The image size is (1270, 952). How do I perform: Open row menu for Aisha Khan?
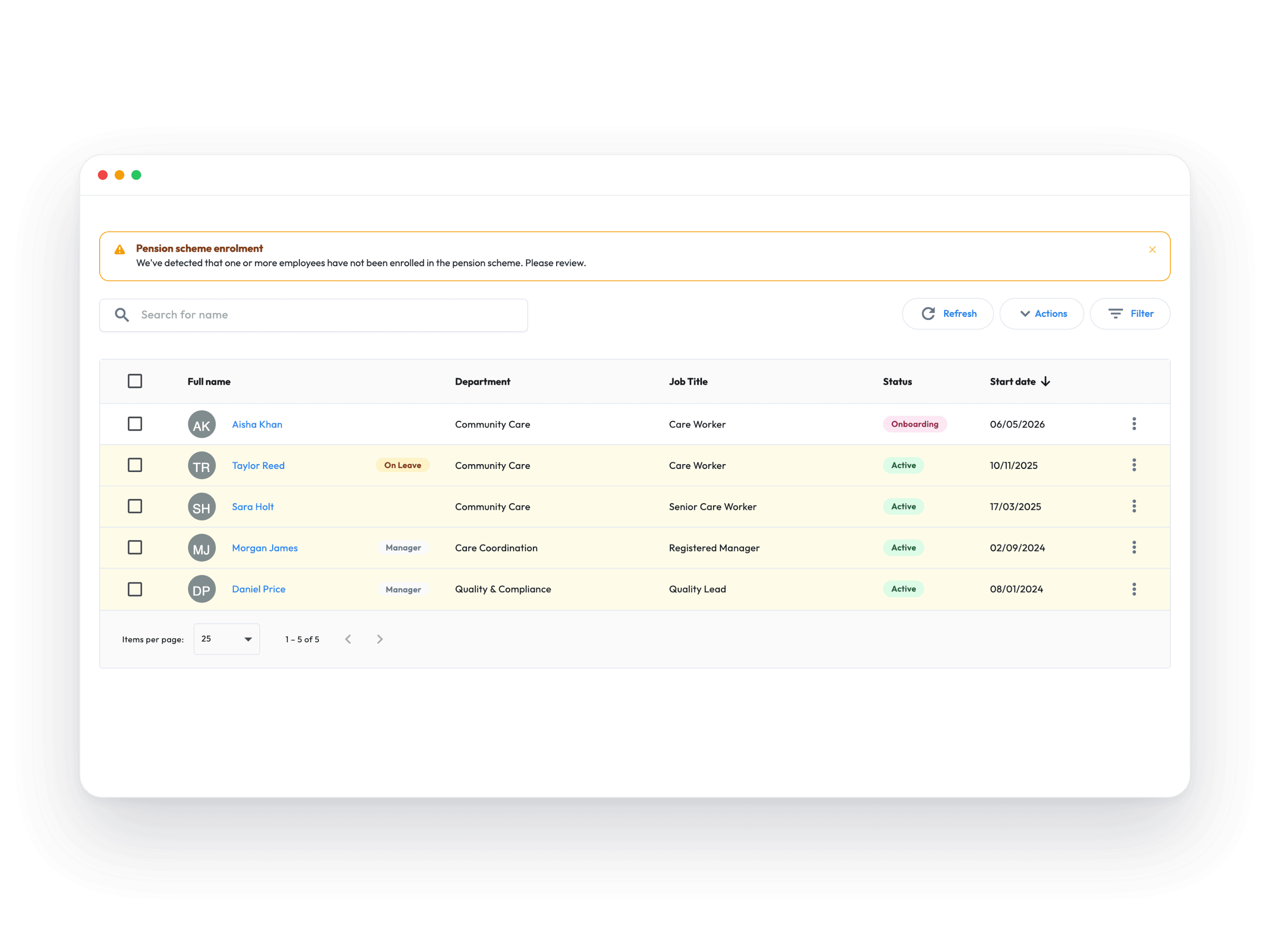pos(1134,424)
